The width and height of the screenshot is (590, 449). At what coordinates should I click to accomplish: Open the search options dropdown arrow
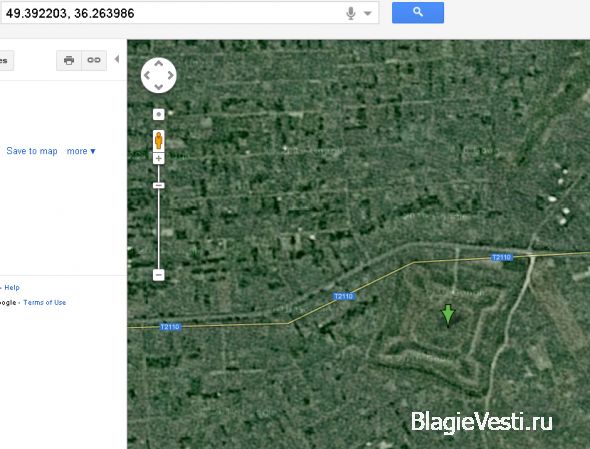tap(368, 14)
